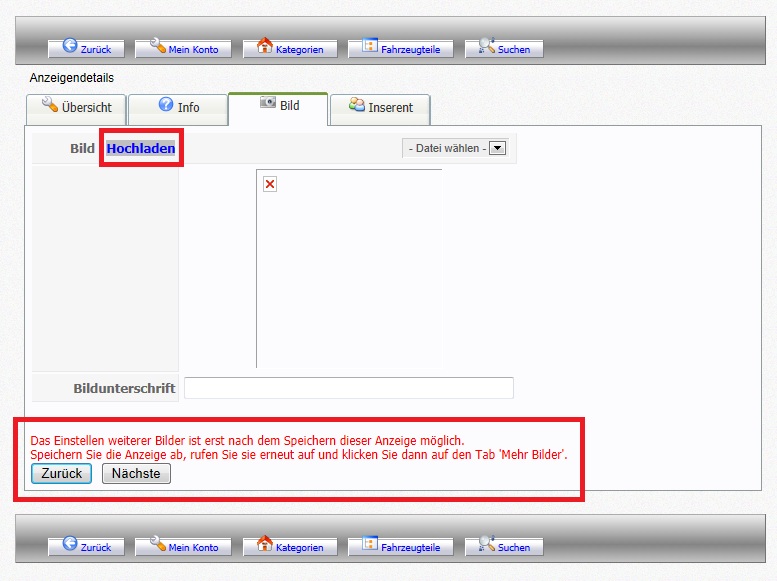Click Suchen label in the top toolbar
The width and height of the screenshot is (777, 581).
tap(514, 50)
